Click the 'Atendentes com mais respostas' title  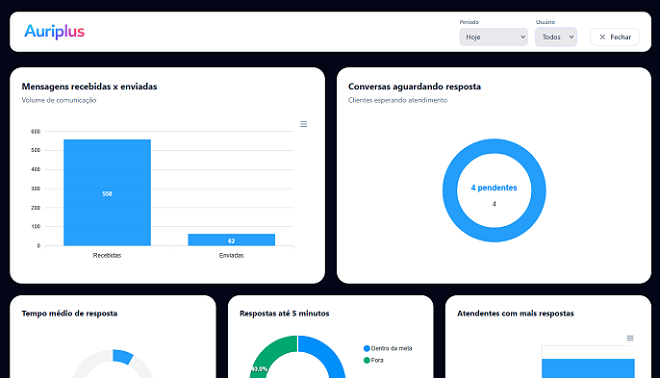pyautogui.click(x=516, y=313)
